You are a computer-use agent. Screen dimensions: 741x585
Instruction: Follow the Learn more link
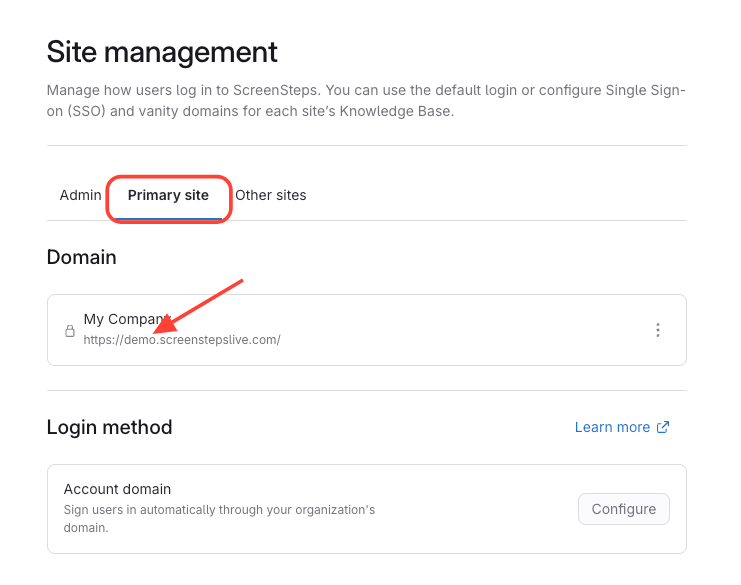[612, 427]
